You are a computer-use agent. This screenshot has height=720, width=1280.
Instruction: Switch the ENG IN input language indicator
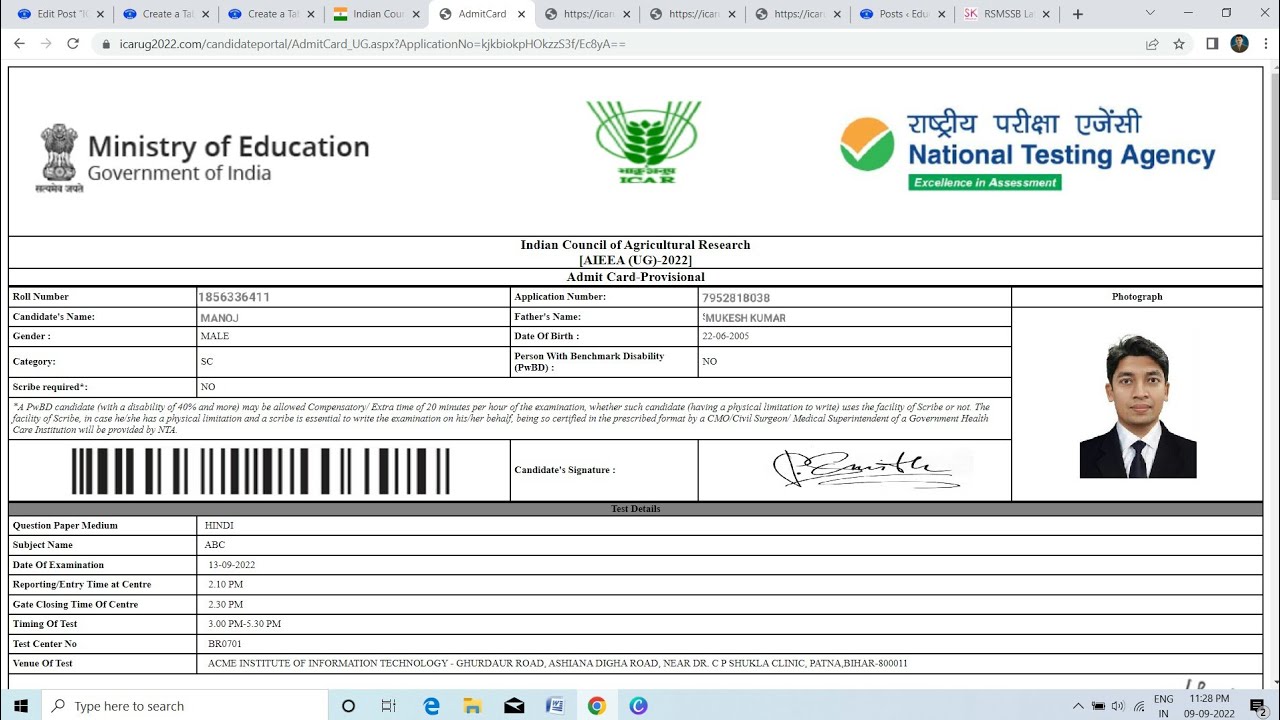[x=1164, y=706]
